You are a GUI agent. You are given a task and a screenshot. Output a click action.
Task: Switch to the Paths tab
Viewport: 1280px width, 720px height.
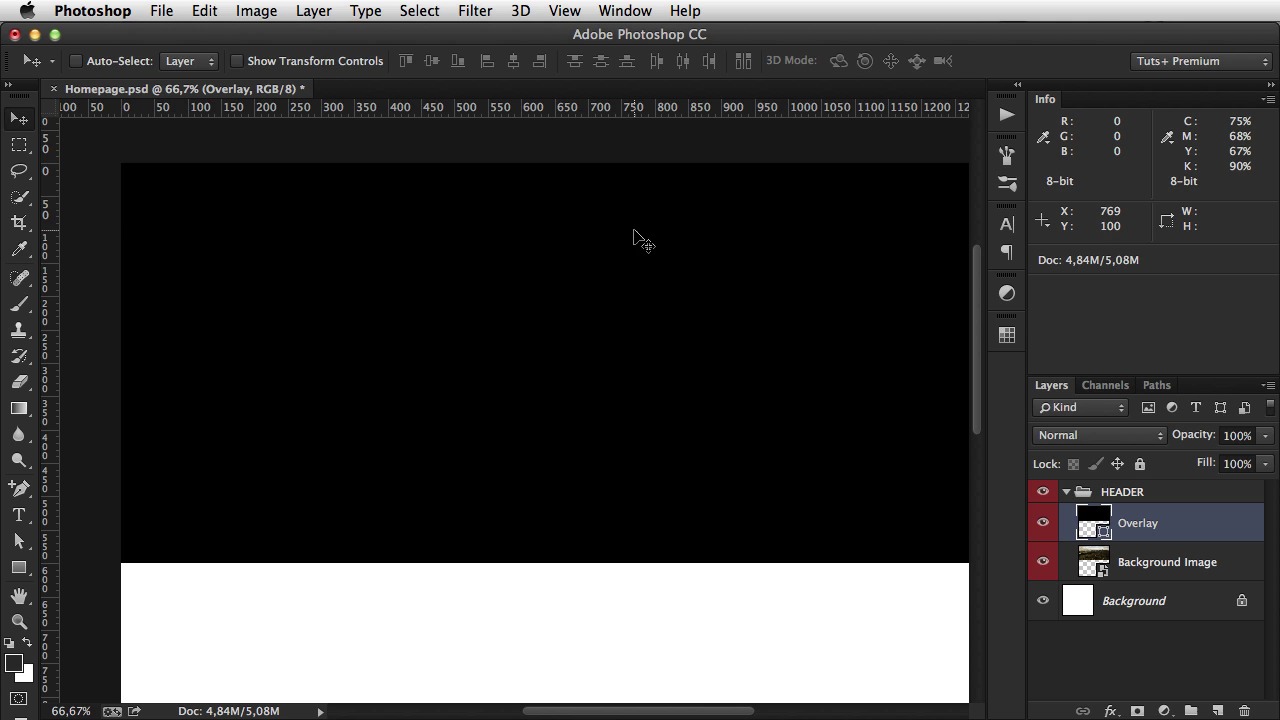pyautogui.click(x=1157, y=385)
